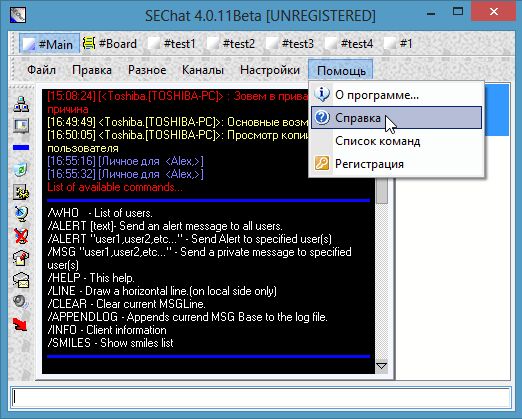Click the envelope mail message icon
Screen dimensions: 522x419
click(x=21, y=280)
